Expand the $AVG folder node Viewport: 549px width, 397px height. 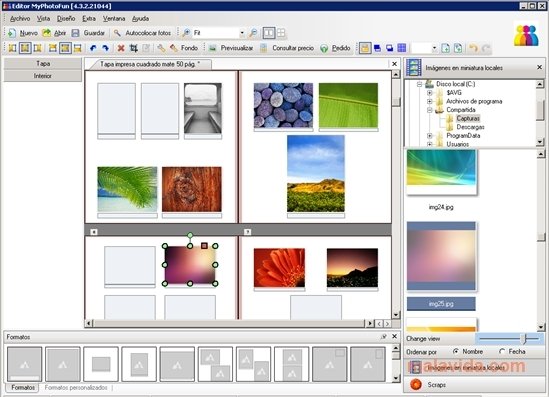(x=430, y=93)
